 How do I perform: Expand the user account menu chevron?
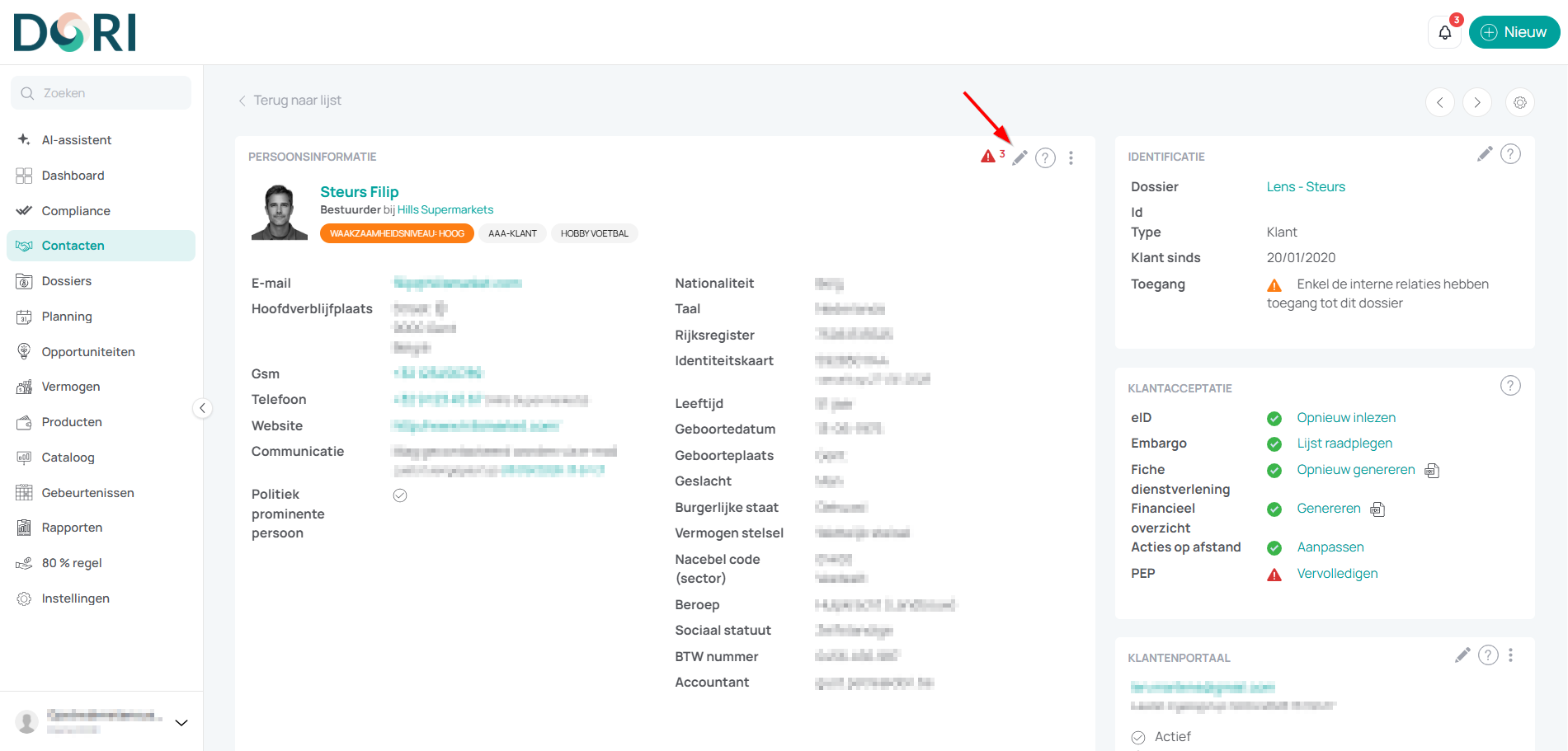tap(181, 723)
